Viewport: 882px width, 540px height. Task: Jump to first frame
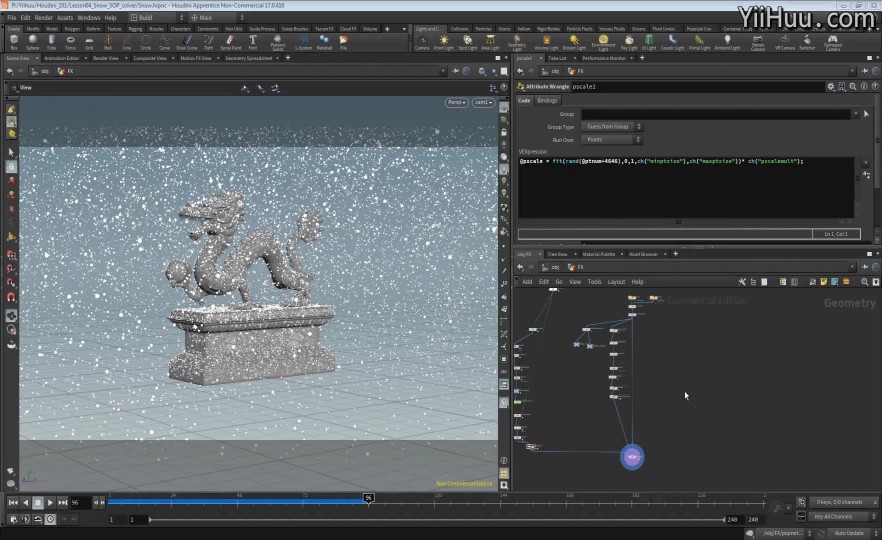13,502
